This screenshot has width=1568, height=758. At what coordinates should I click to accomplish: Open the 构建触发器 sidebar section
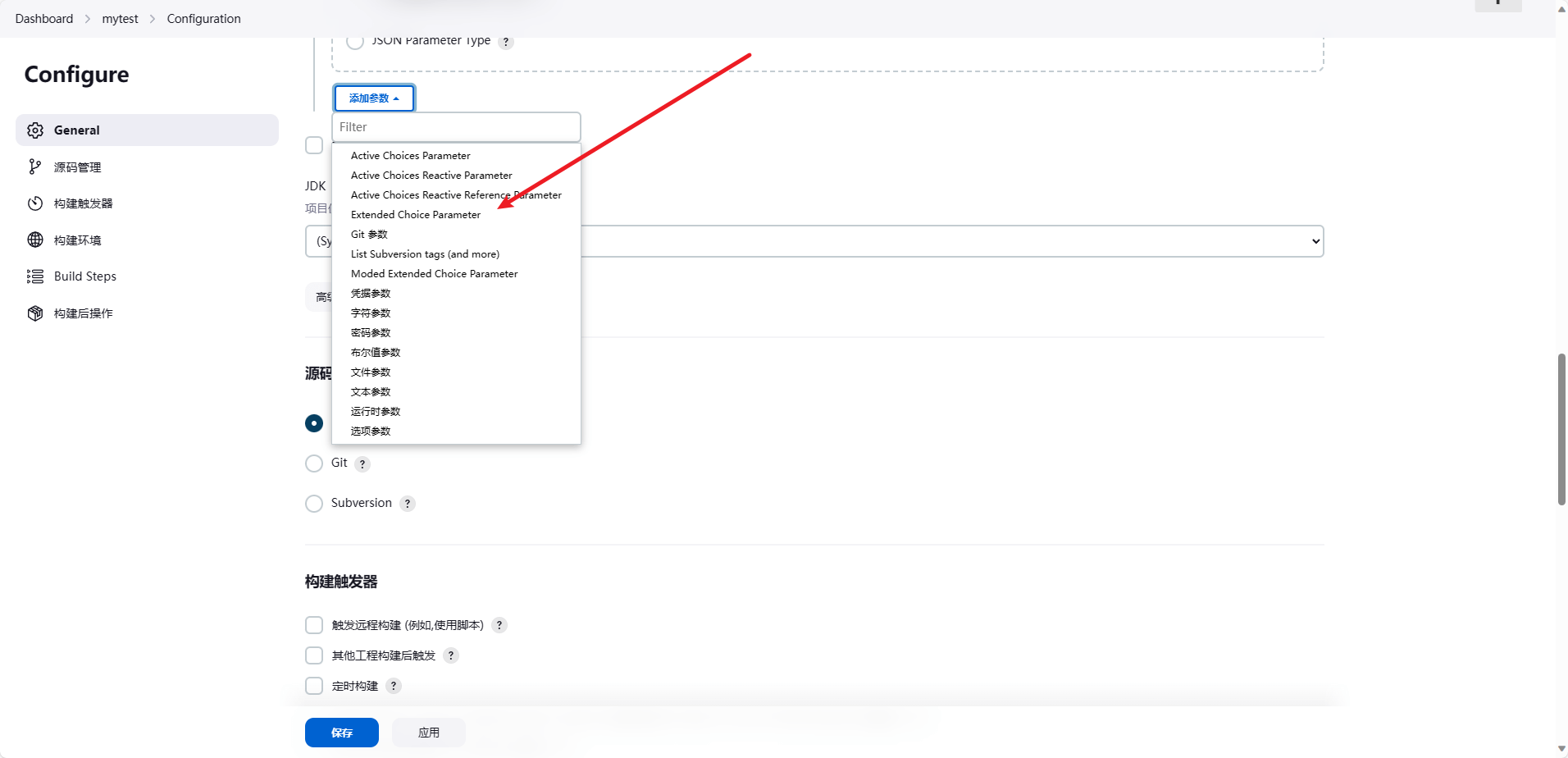[85, 203]
